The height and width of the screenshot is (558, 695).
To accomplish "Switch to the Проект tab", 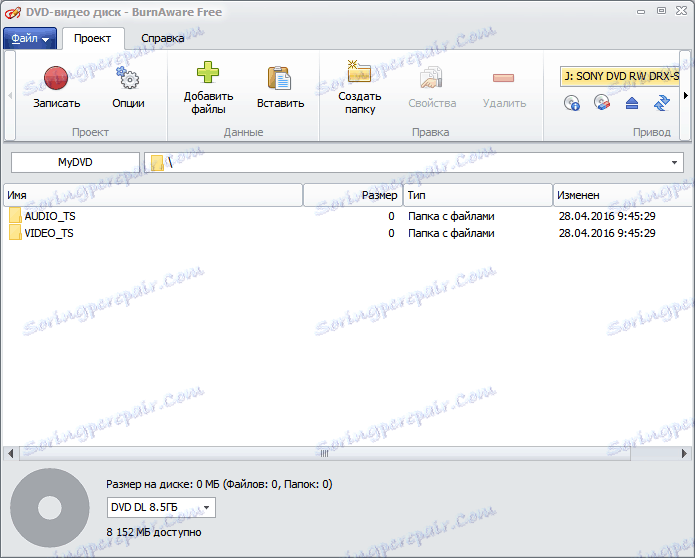I will (93, 39).
